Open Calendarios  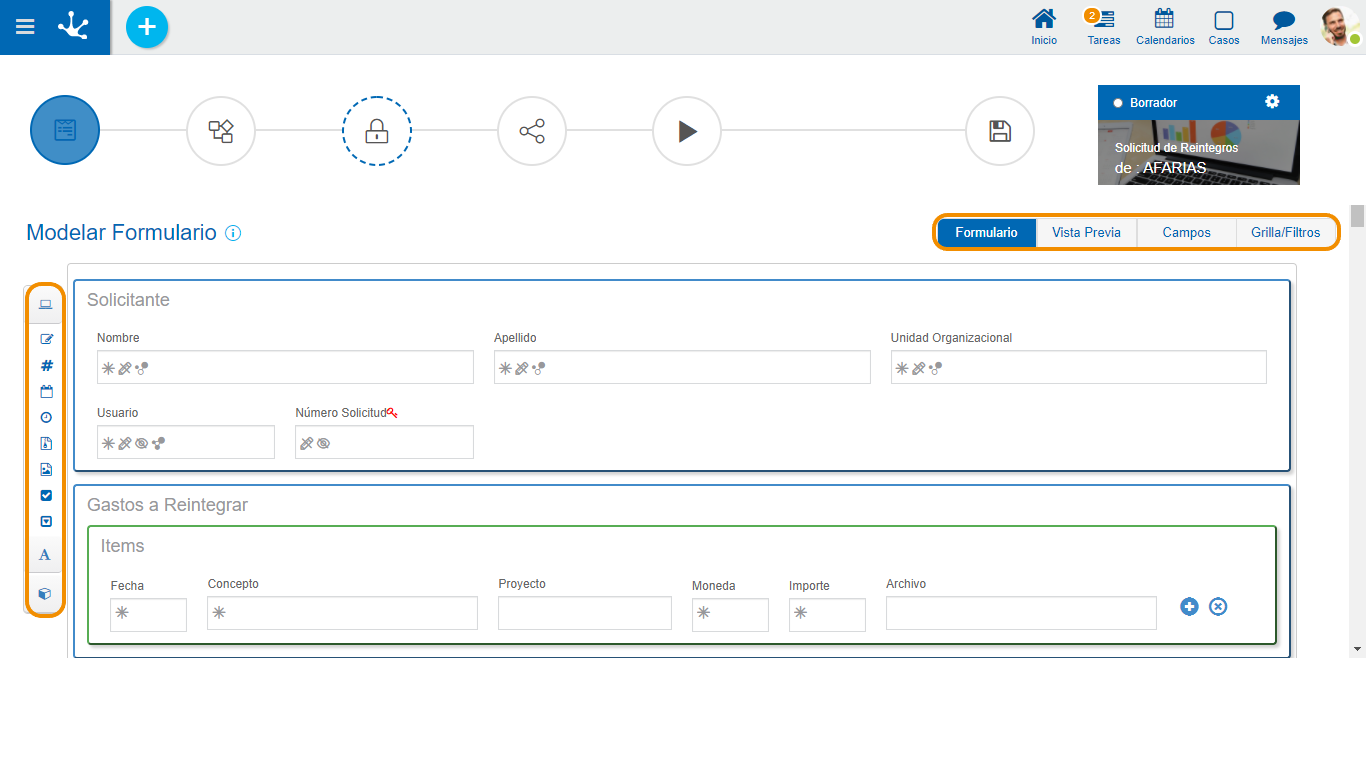coord(1165,27)
